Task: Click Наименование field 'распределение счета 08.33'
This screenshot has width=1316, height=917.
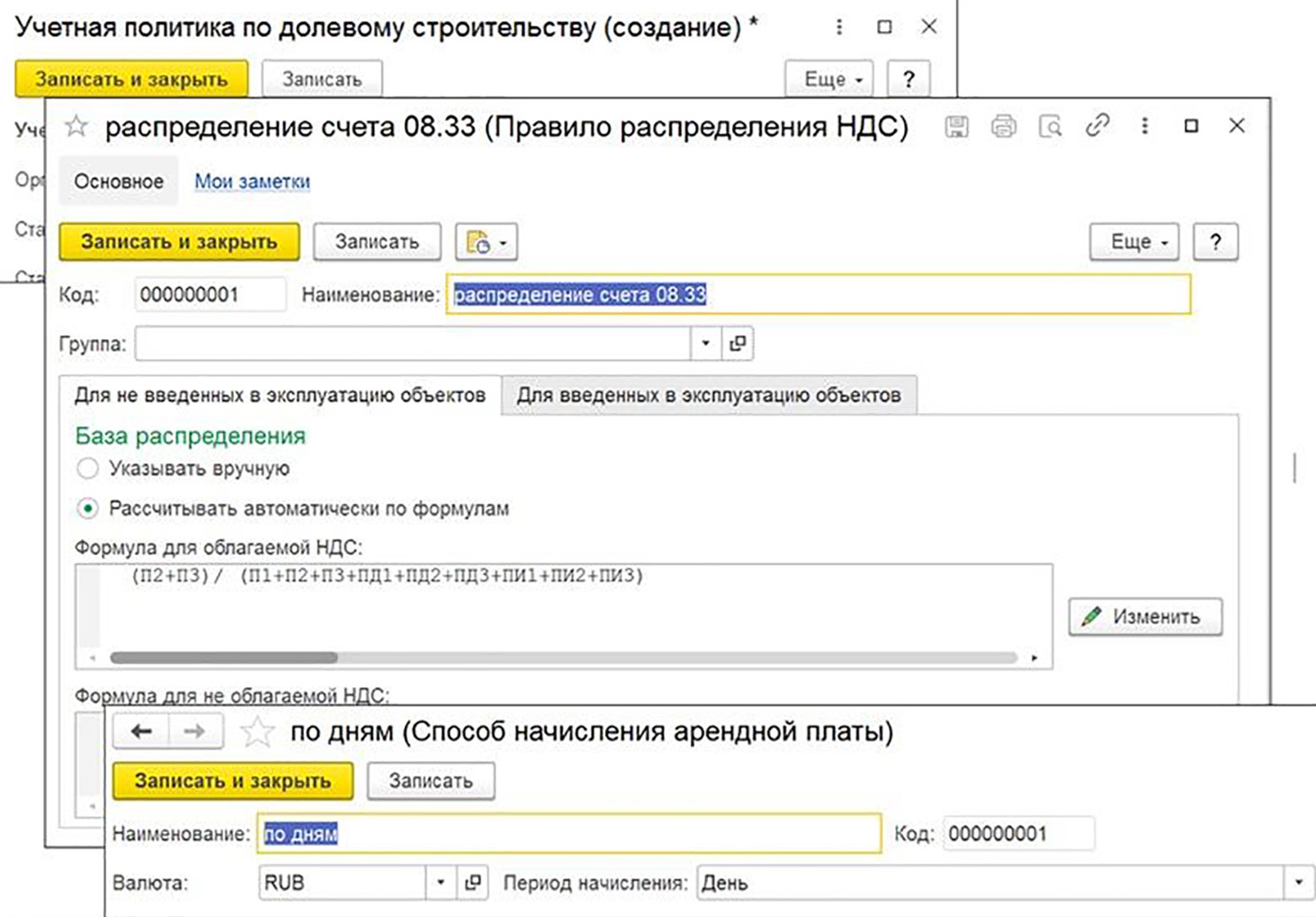Action: [x=819, y=295]
